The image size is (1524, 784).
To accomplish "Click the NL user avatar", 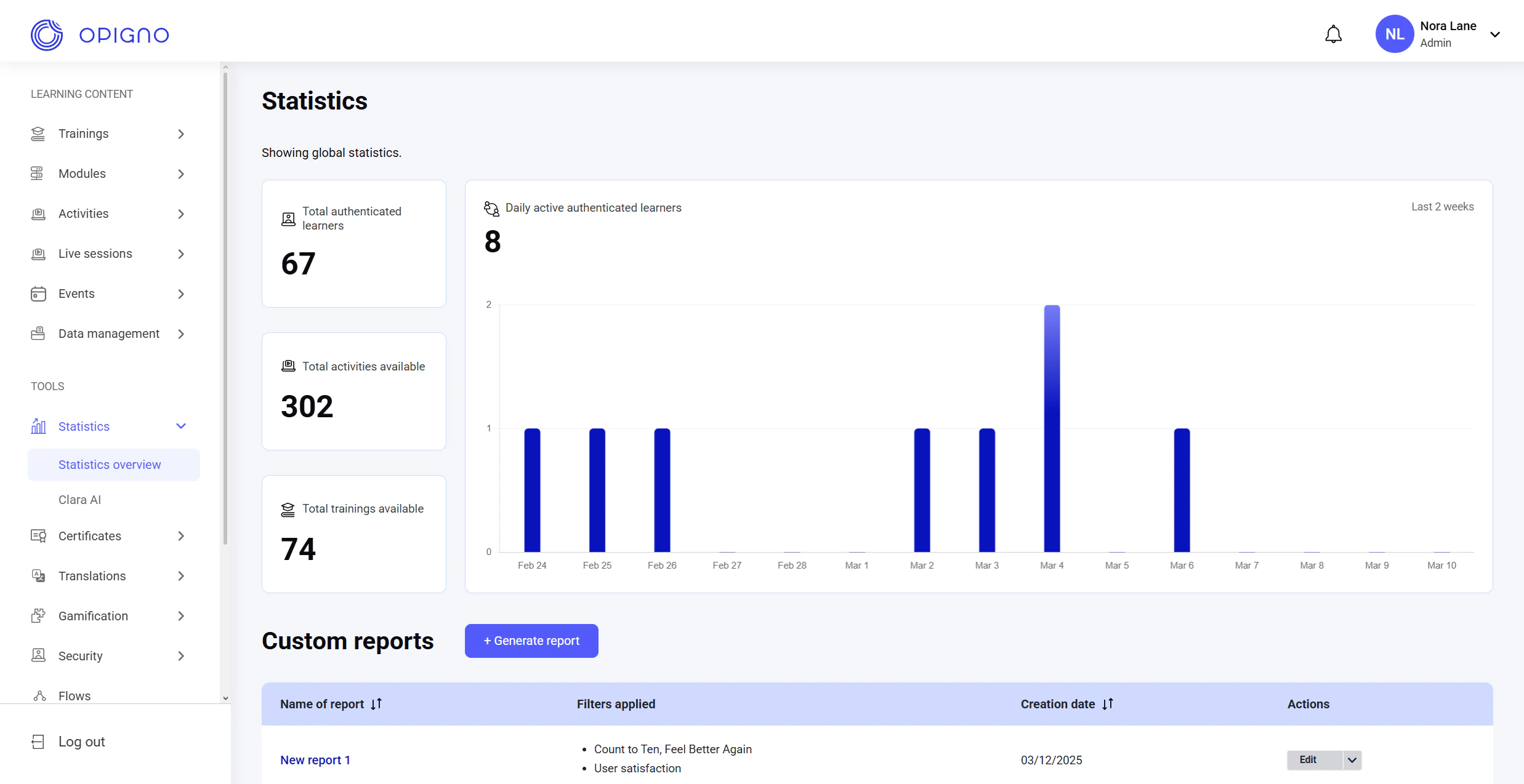I will (x=1394, y=34).
